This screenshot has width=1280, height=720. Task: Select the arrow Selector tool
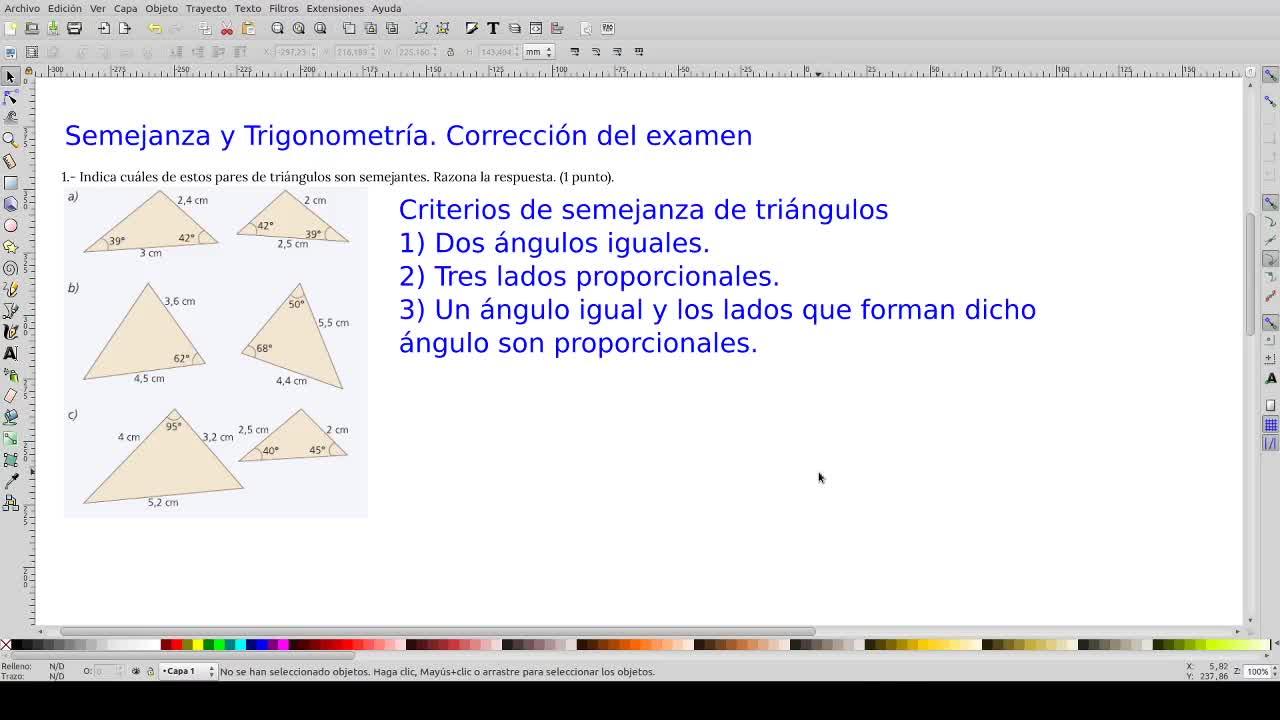[11, 77]
